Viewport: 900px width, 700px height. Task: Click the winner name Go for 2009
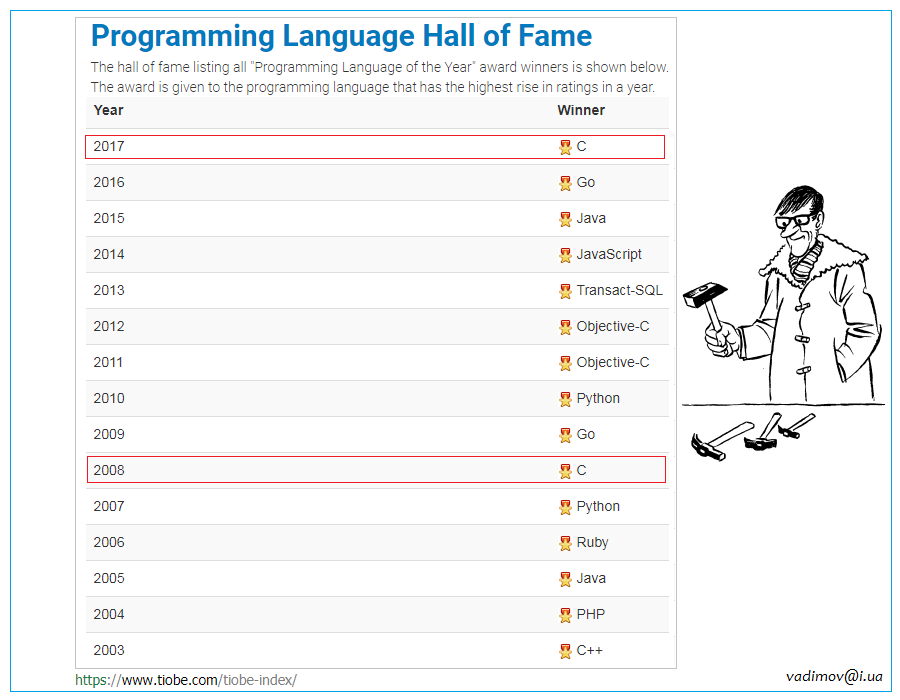[585, 434]
